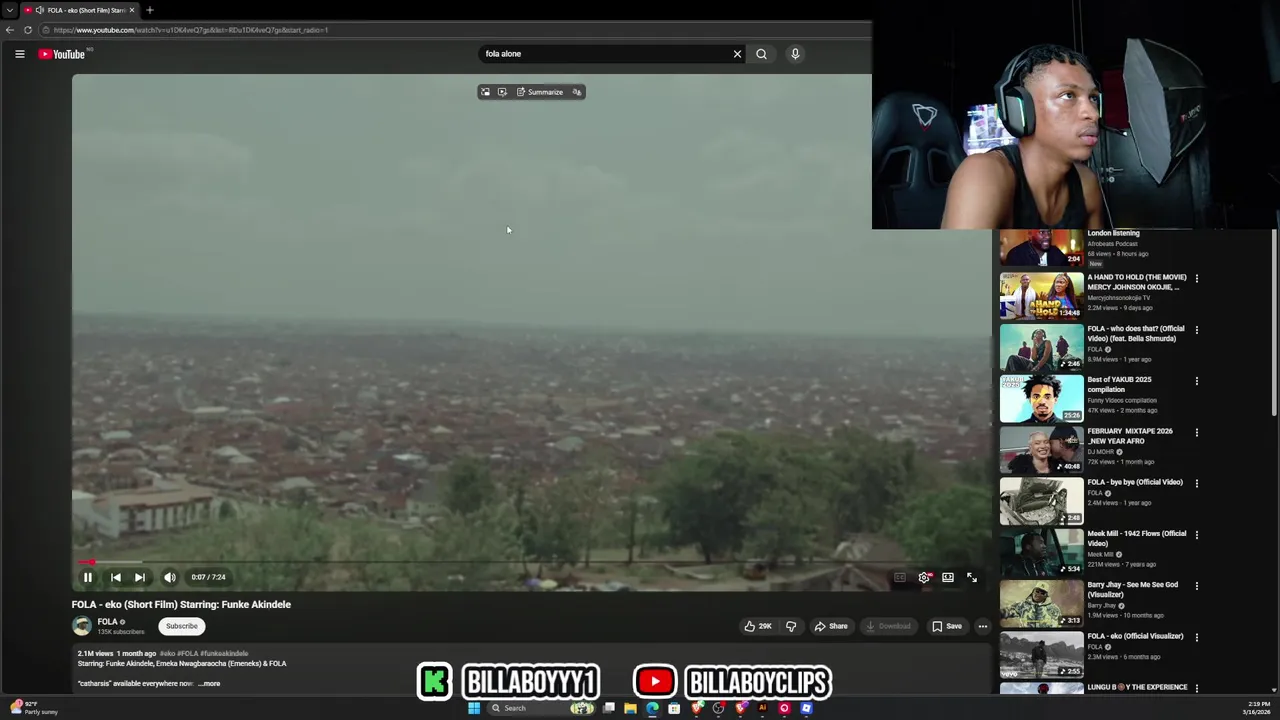This screenshot has width=1280, height=720.
Task: Open the FOLA channel name link
Action: pos(107,622)
